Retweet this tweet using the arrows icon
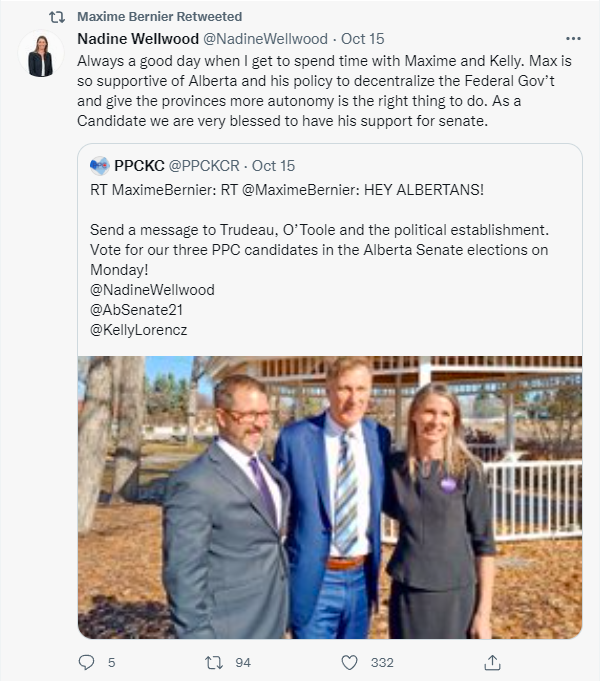The height and width of the screenshot is (681, 600). click(x=212, y=662)
